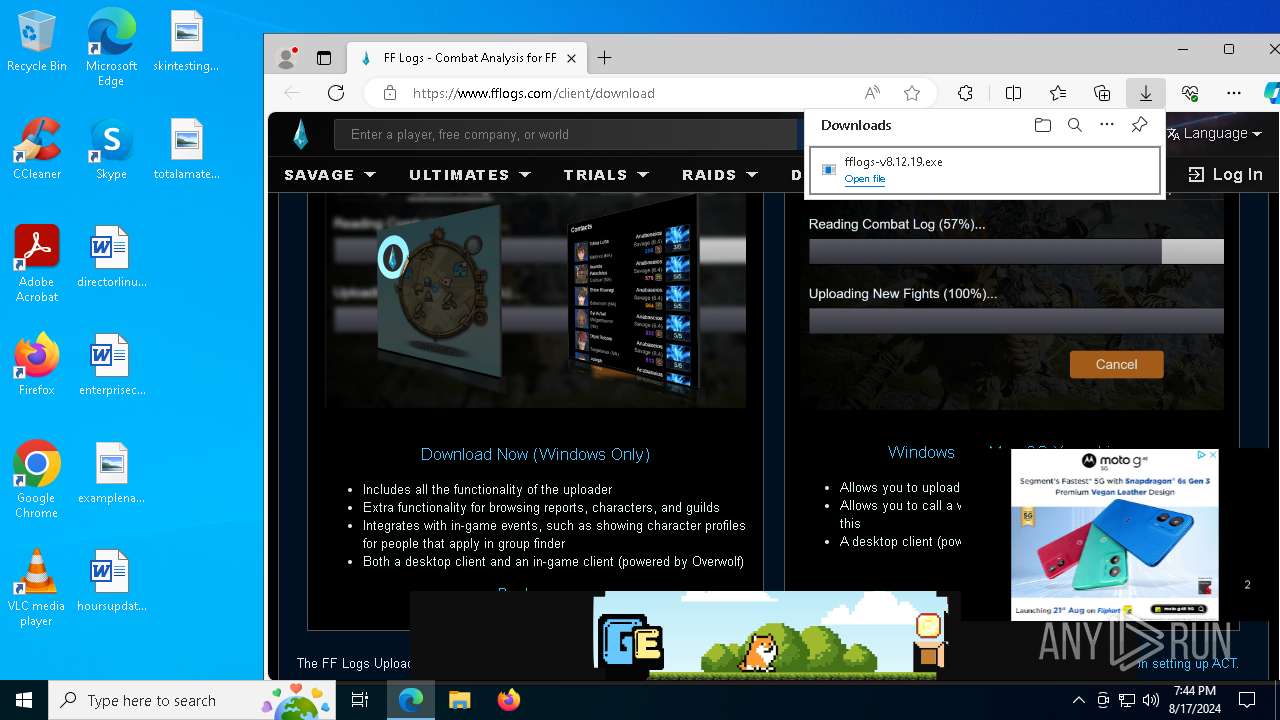This screenshot has width=1280, height=720.
Task: Select the directorlinu Word document
Action: [111, 257]
